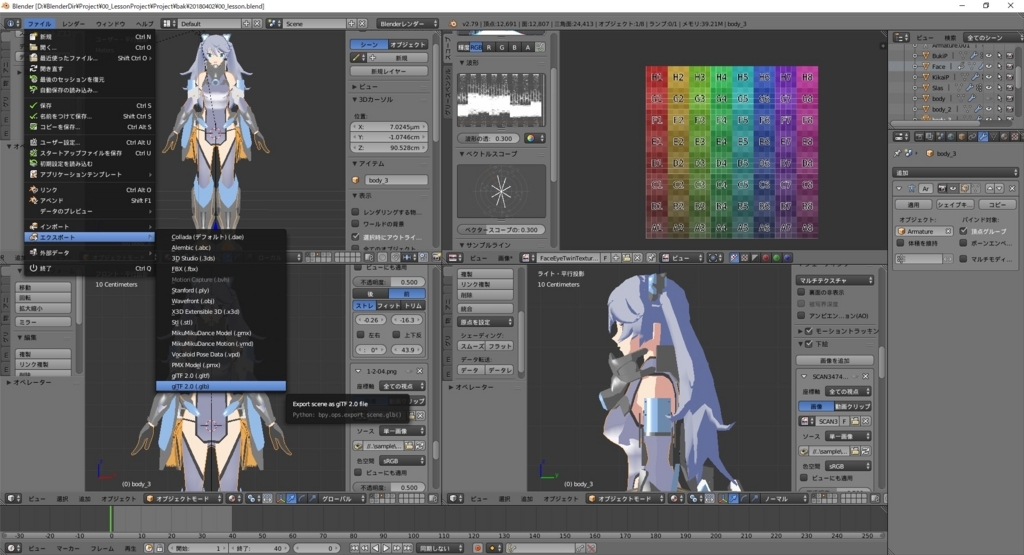Click the Armature modifier object field

point(924,231)
